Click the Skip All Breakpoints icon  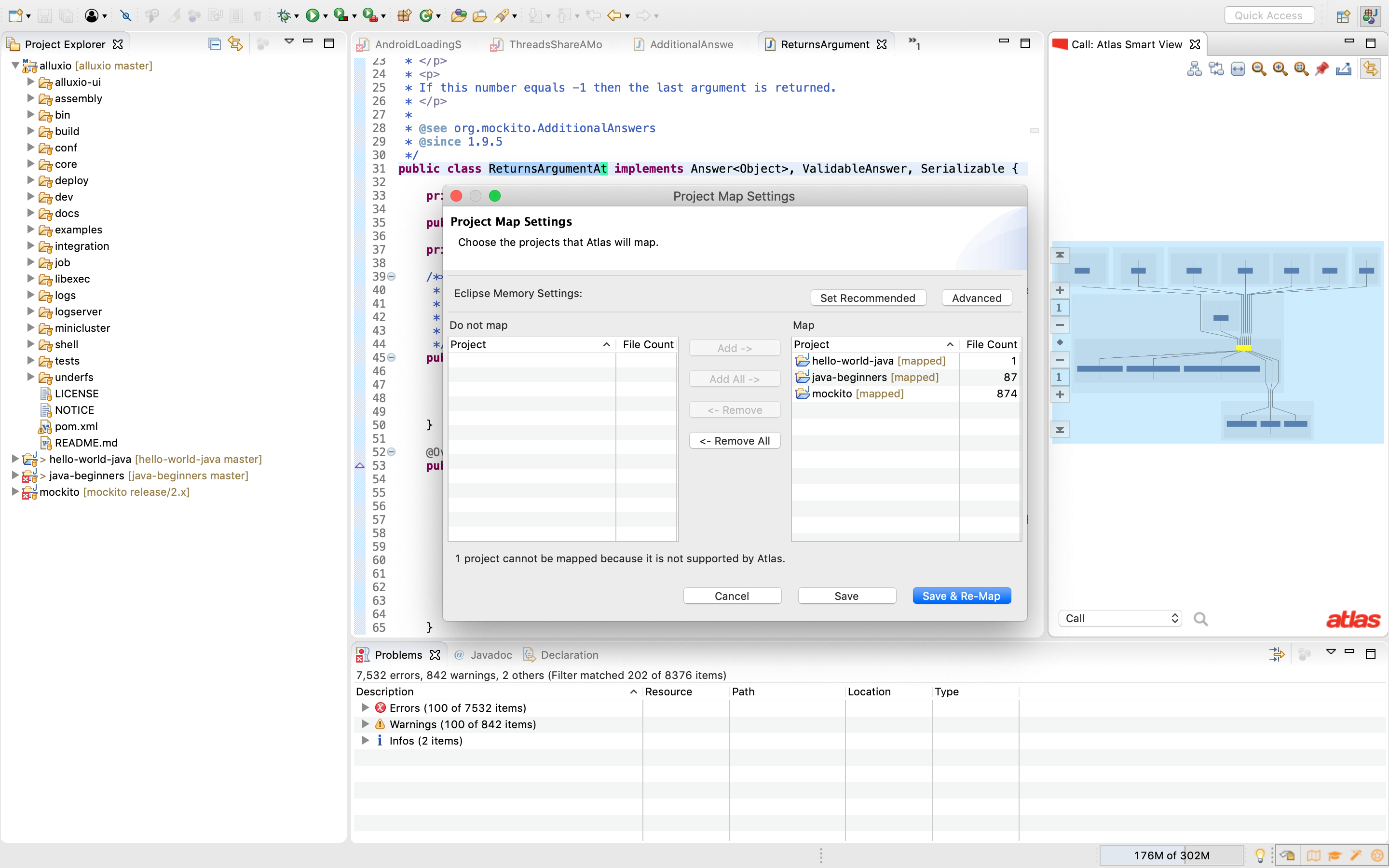(126, 15)
